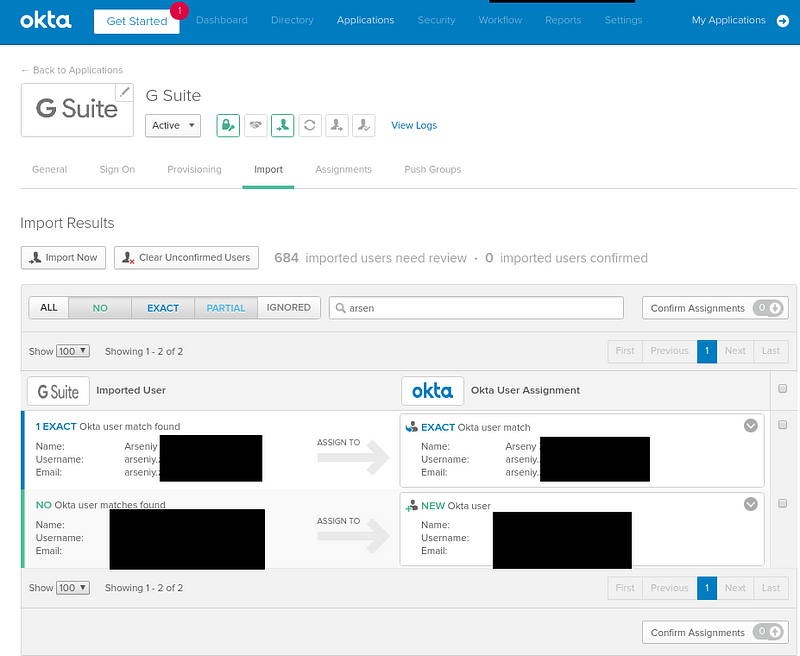The width and height of the screenshot is (800, 656).
Task: Edit the G Suite logo pencil icon
Action: pyautogui.click(x=124, y=92)
